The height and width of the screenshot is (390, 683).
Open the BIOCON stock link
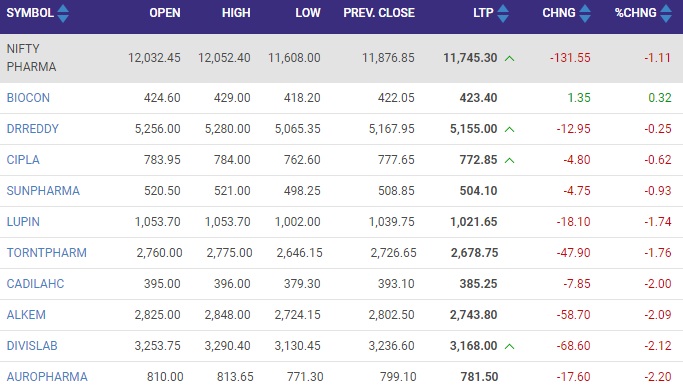(28, 98)
